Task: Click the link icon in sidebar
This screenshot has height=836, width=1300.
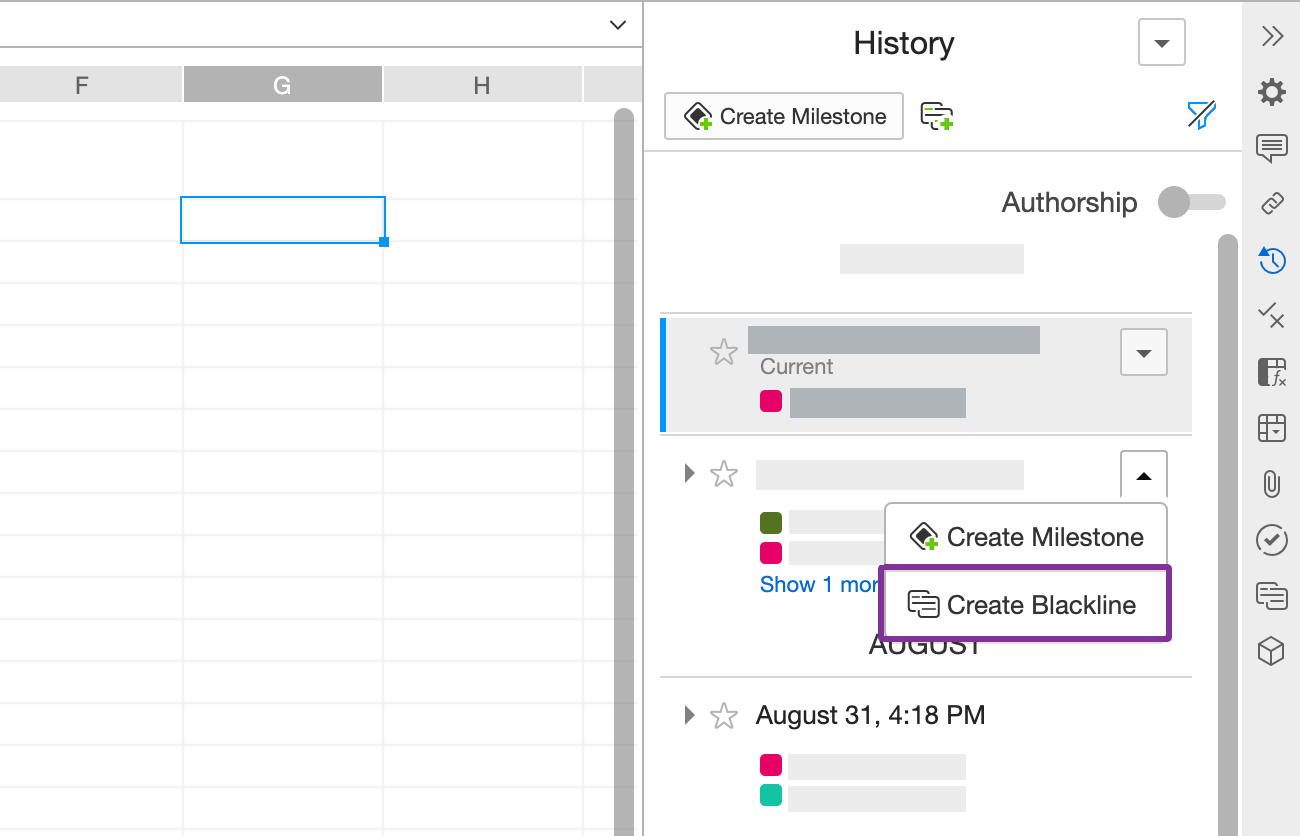Action: click(x=1271, y=204)
